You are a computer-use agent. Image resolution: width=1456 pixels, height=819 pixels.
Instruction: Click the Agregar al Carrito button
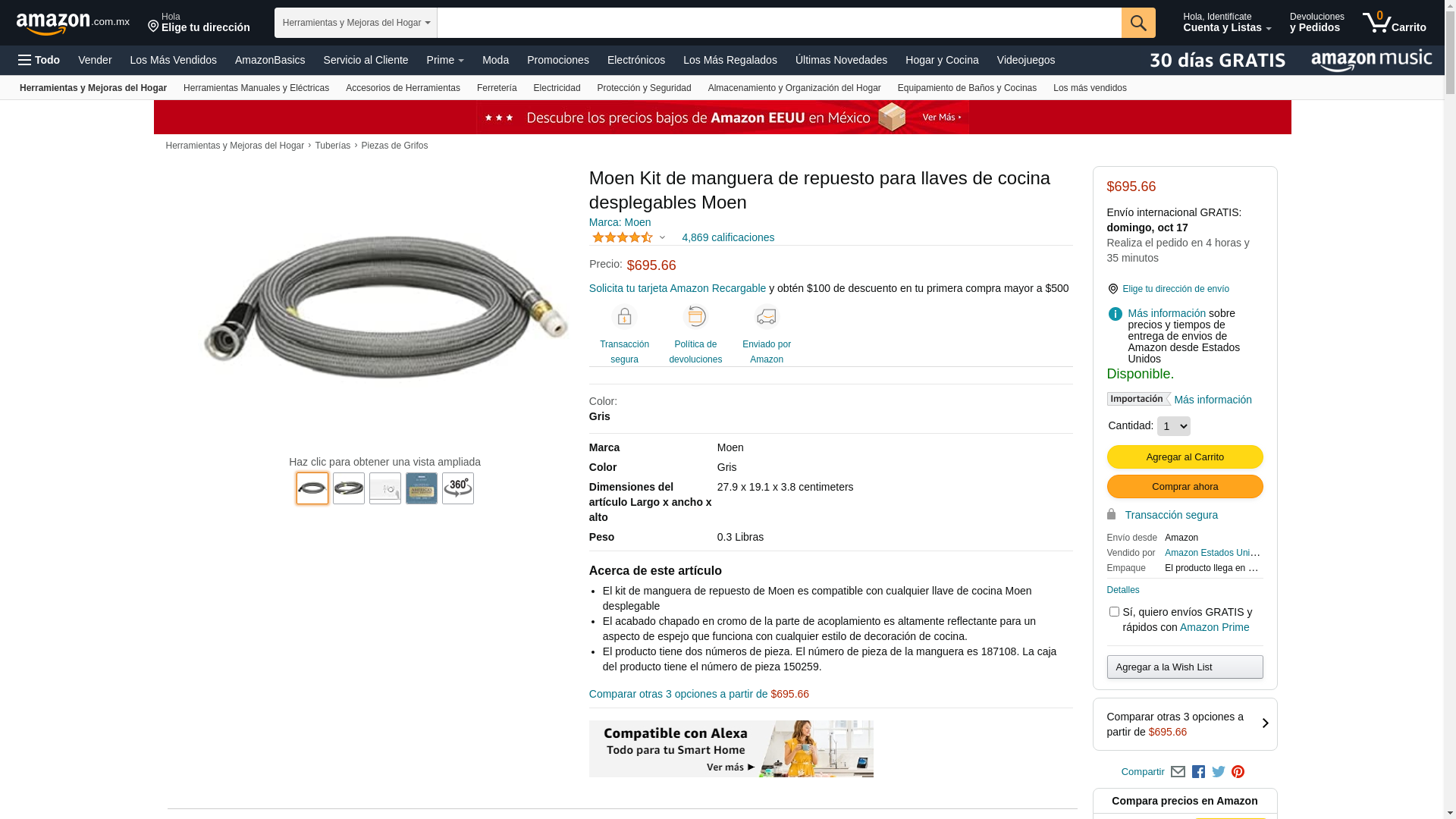[x=1185, y=457]
